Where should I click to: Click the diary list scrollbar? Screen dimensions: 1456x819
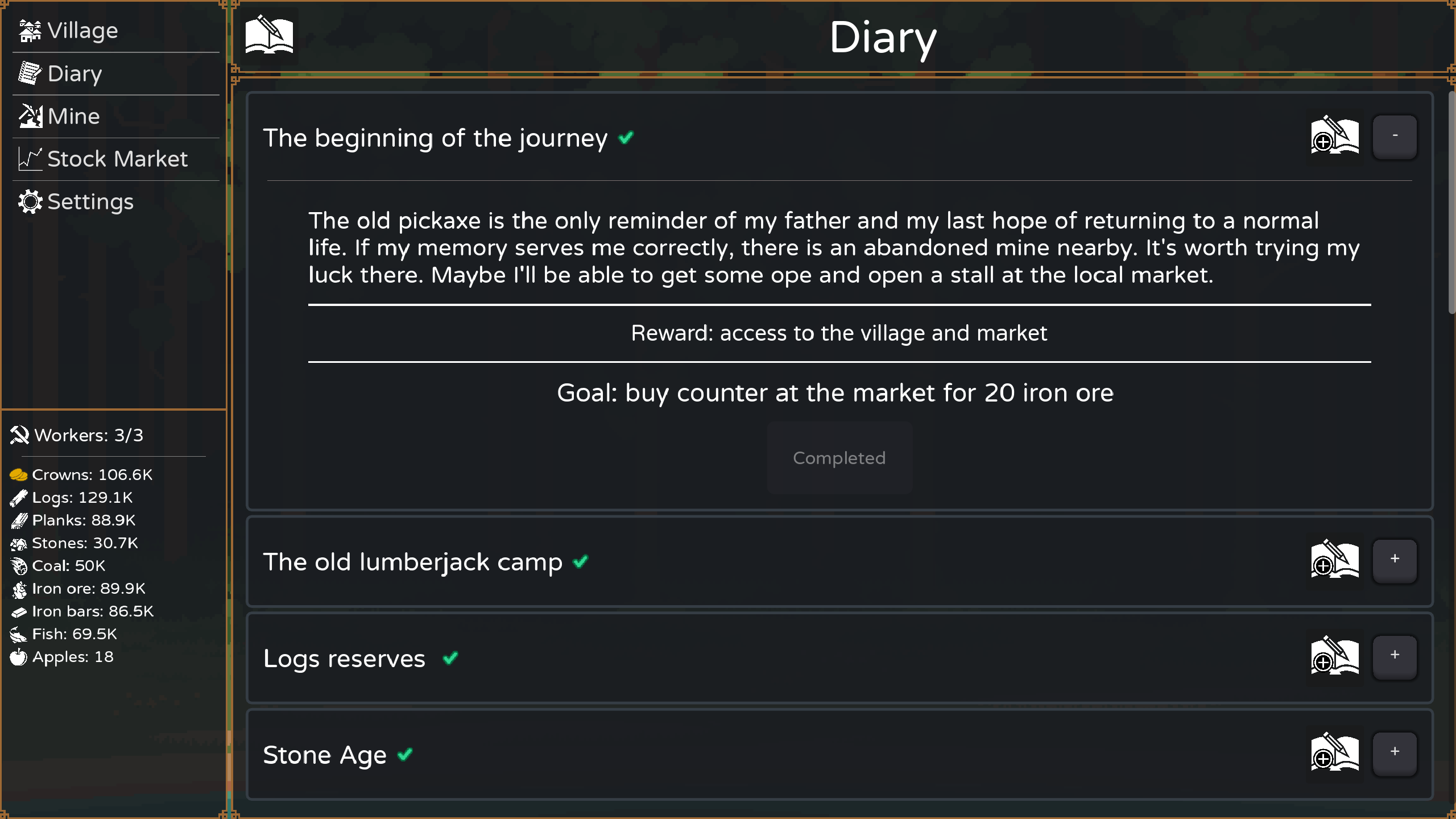(1451, 202)
